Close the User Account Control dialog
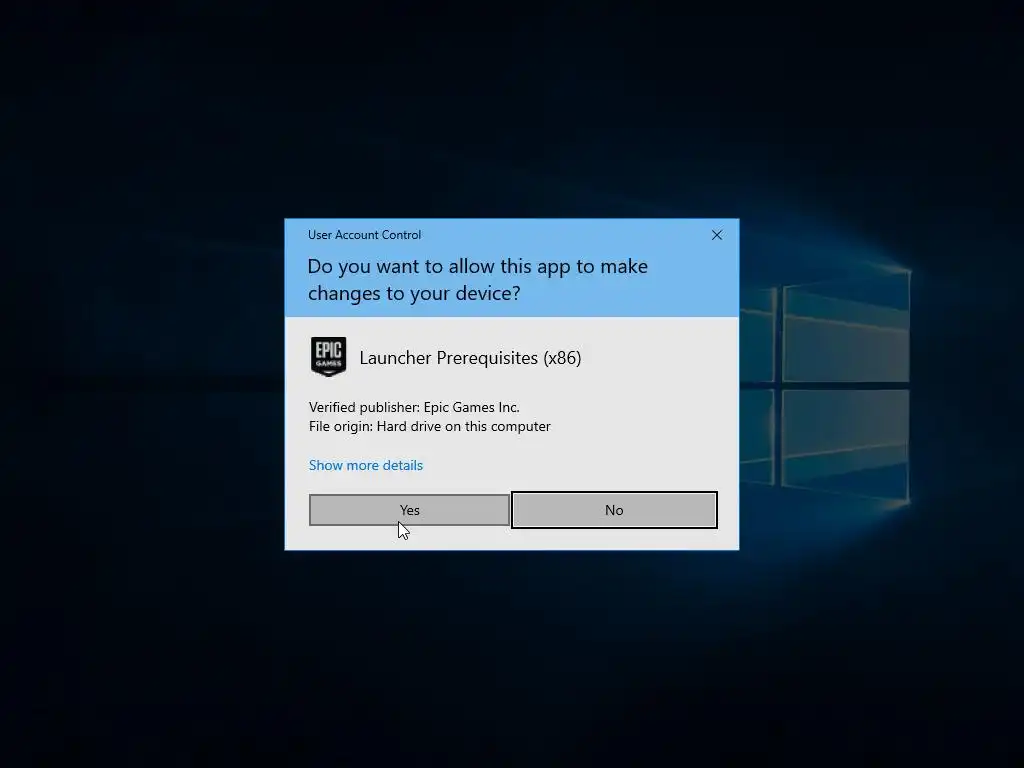Viewport: 1024px width, 768px height. [716, 235]
